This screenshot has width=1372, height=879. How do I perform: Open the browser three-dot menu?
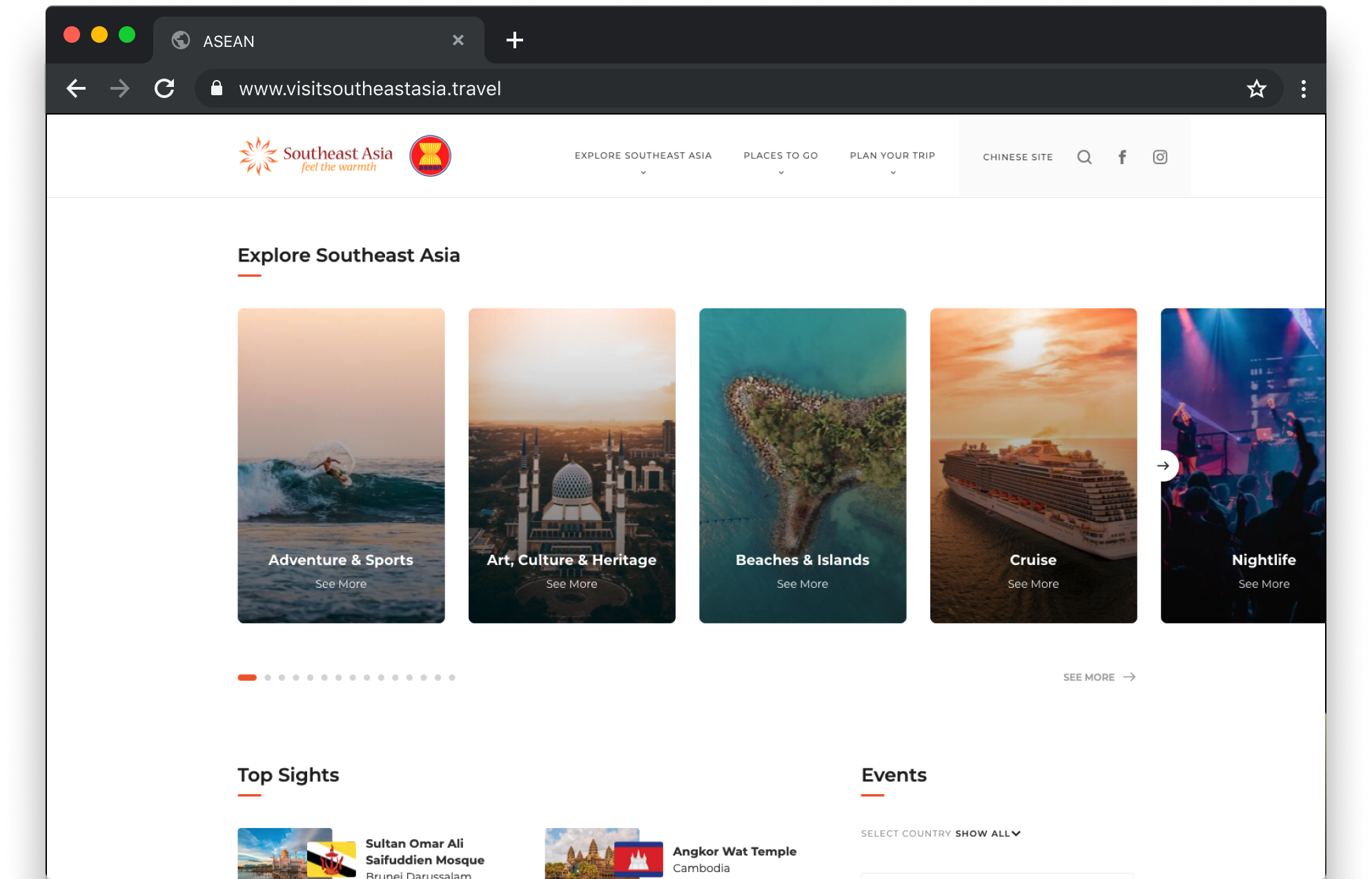1304,88
